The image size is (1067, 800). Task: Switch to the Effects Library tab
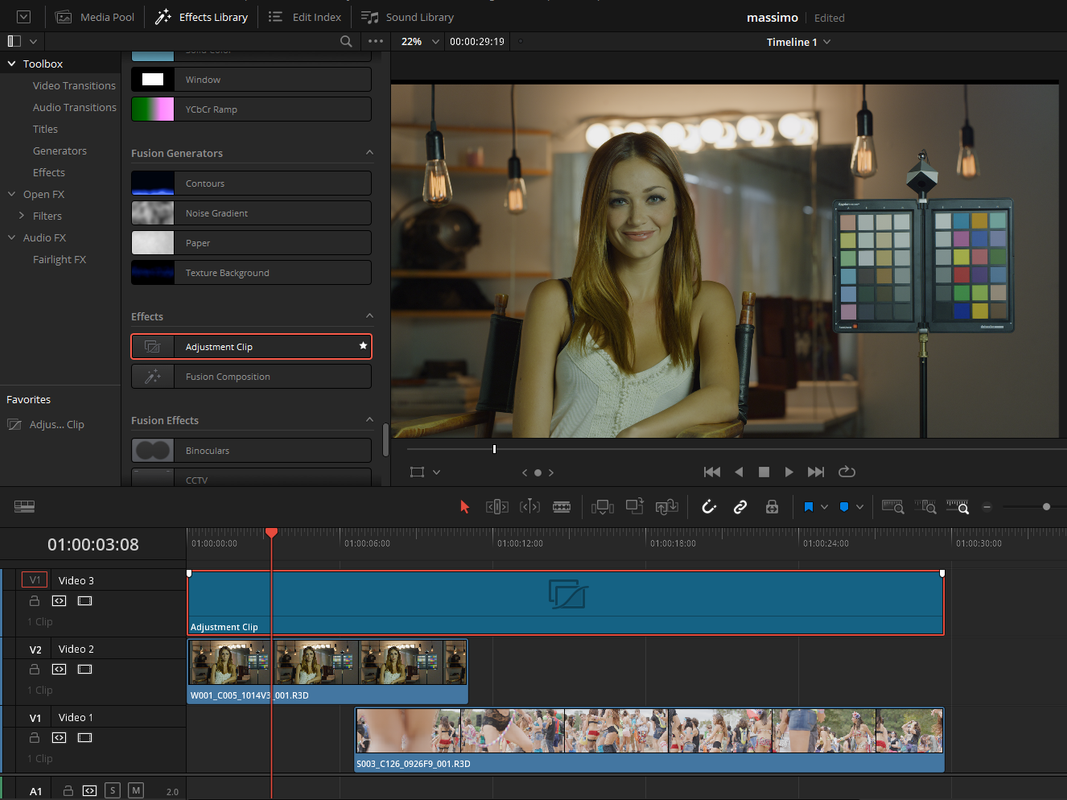click(x=201, y=17)
